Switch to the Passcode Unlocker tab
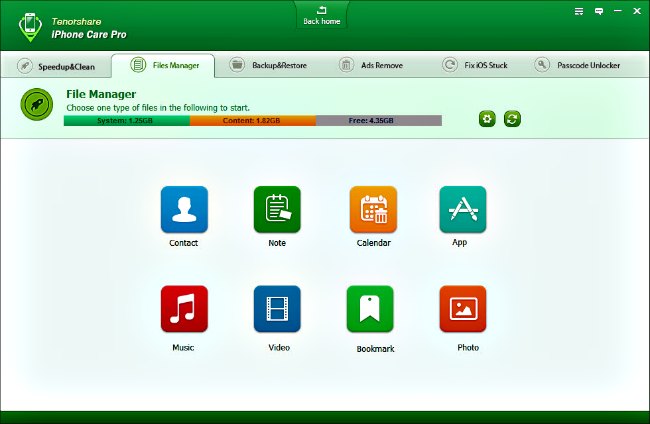Screen dimensions: 650x424 coord(578,65)
